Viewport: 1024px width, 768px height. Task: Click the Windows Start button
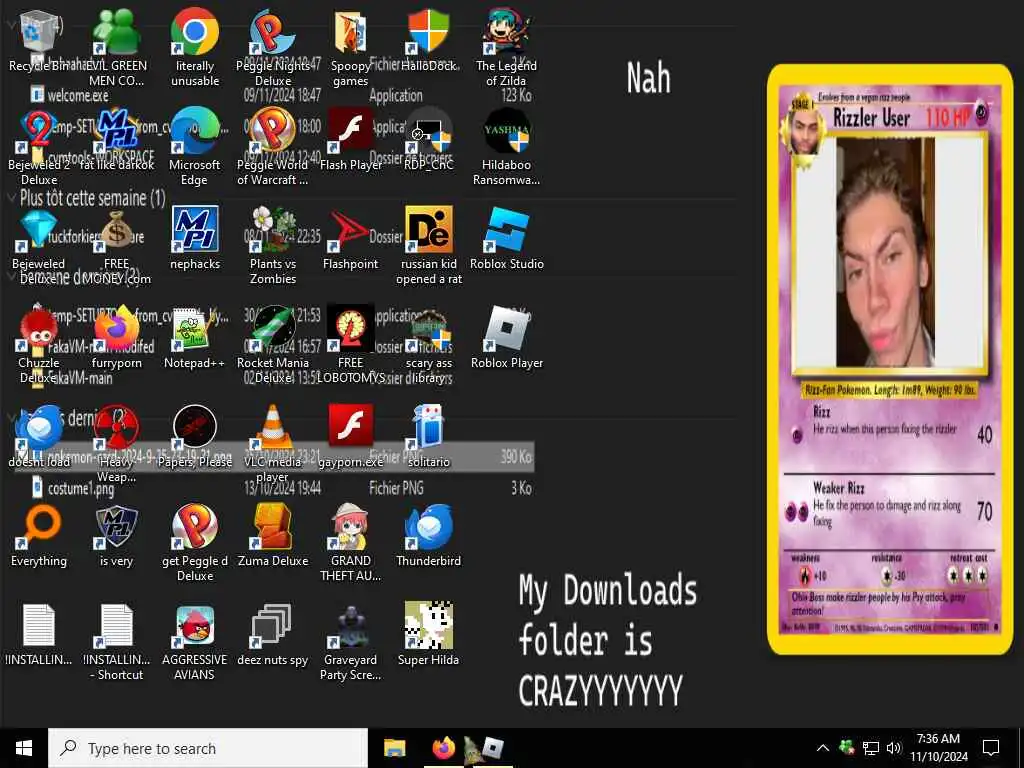pos(24,748)
